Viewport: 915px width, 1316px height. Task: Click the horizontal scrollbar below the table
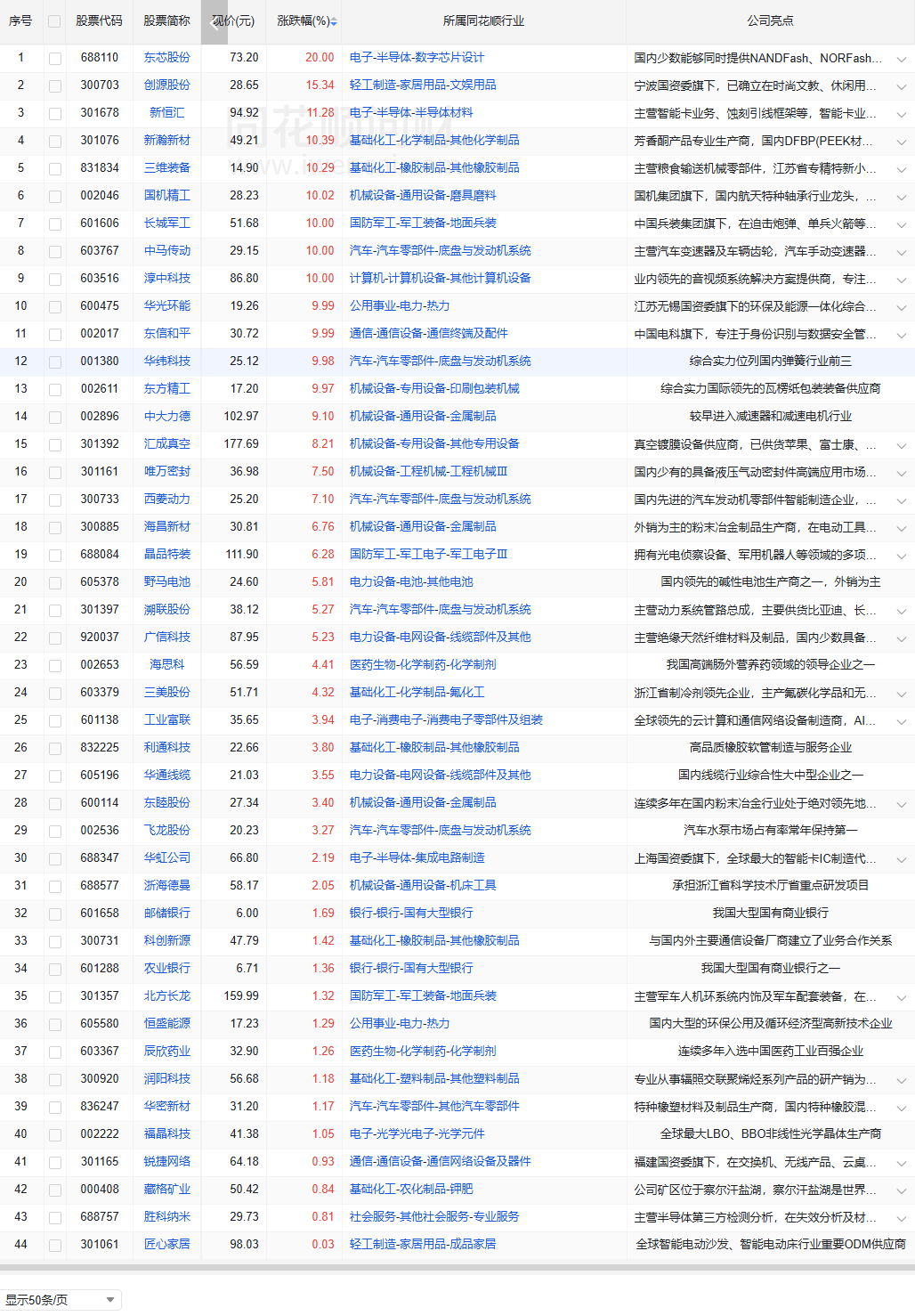[x=457, y=1267]
